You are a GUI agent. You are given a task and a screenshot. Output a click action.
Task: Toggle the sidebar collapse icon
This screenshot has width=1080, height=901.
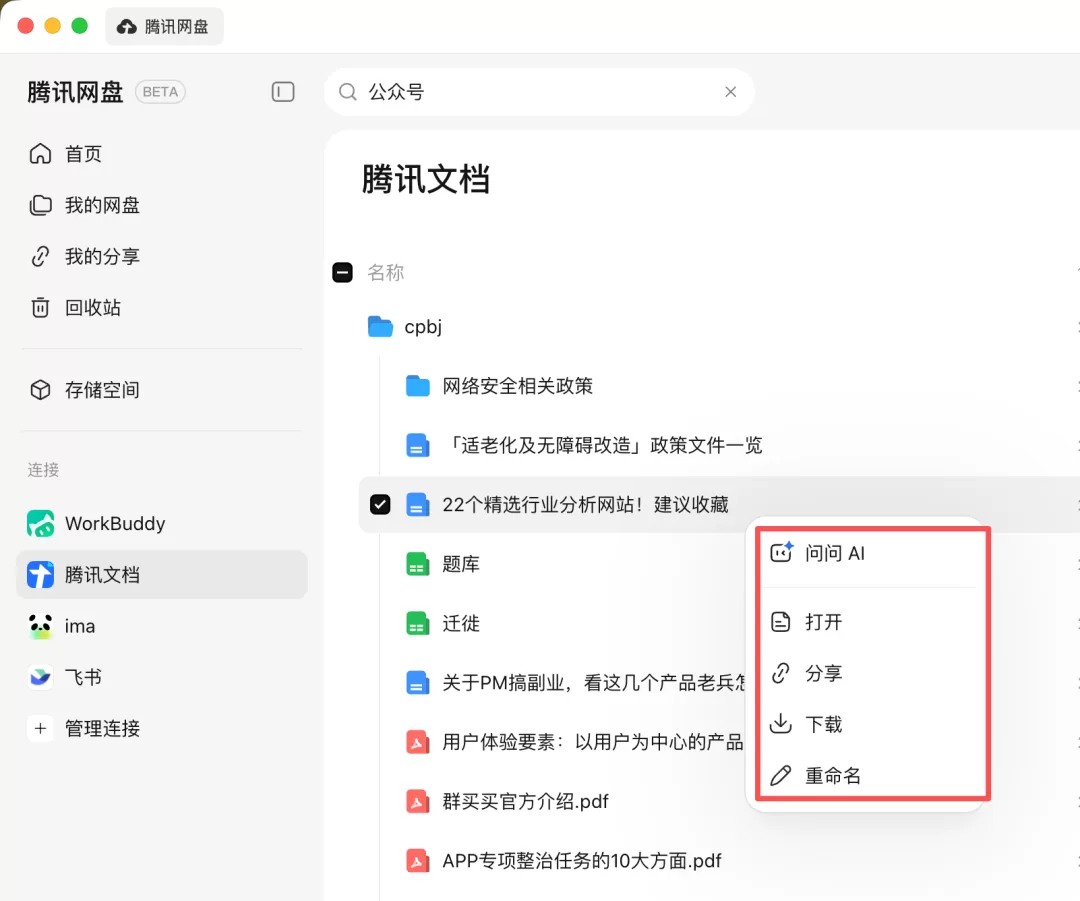coord(283,92)
